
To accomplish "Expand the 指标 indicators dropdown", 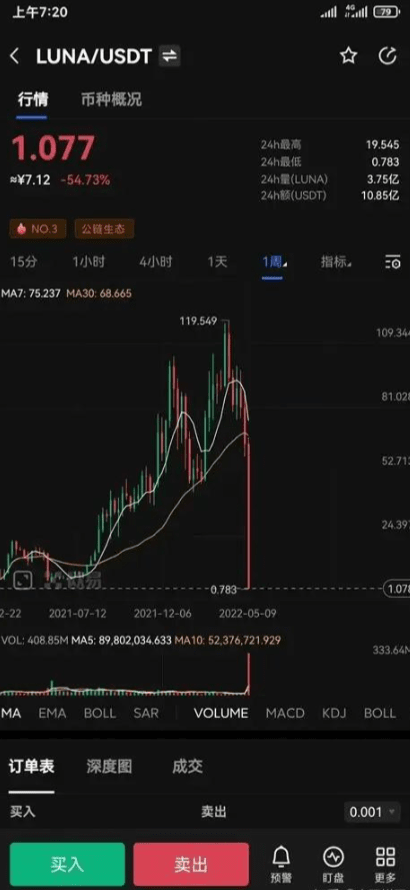I will (x=336, y=262).
